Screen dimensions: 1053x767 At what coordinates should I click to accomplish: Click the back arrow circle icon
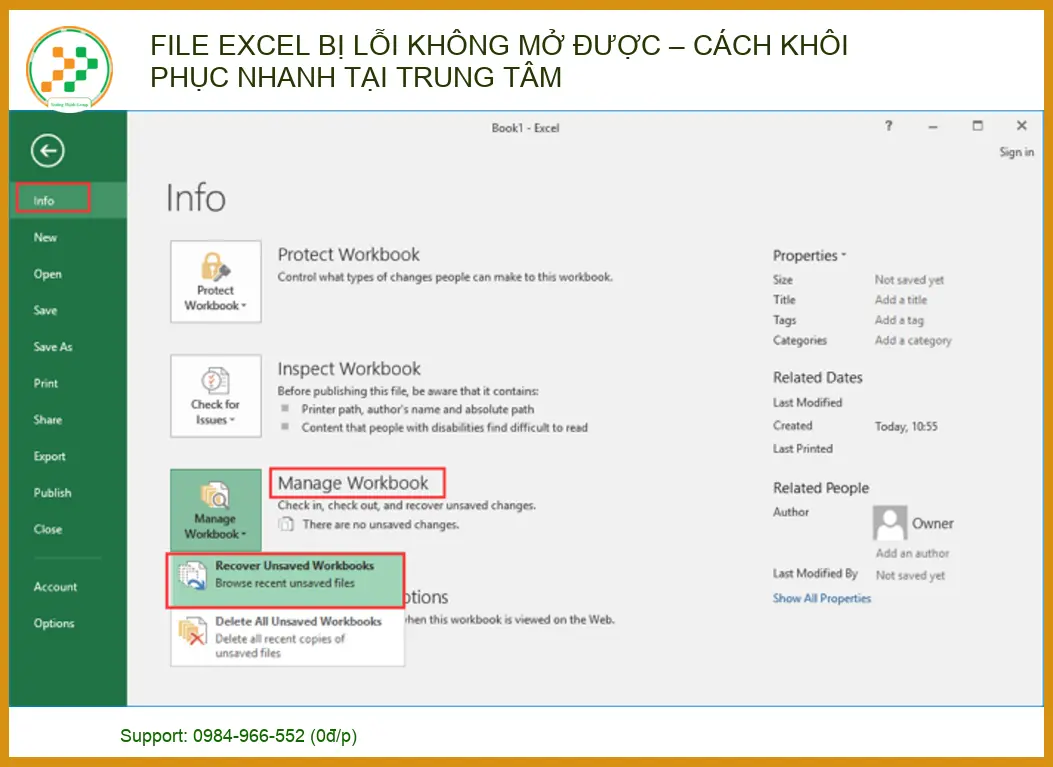click(x=47, y=151)
